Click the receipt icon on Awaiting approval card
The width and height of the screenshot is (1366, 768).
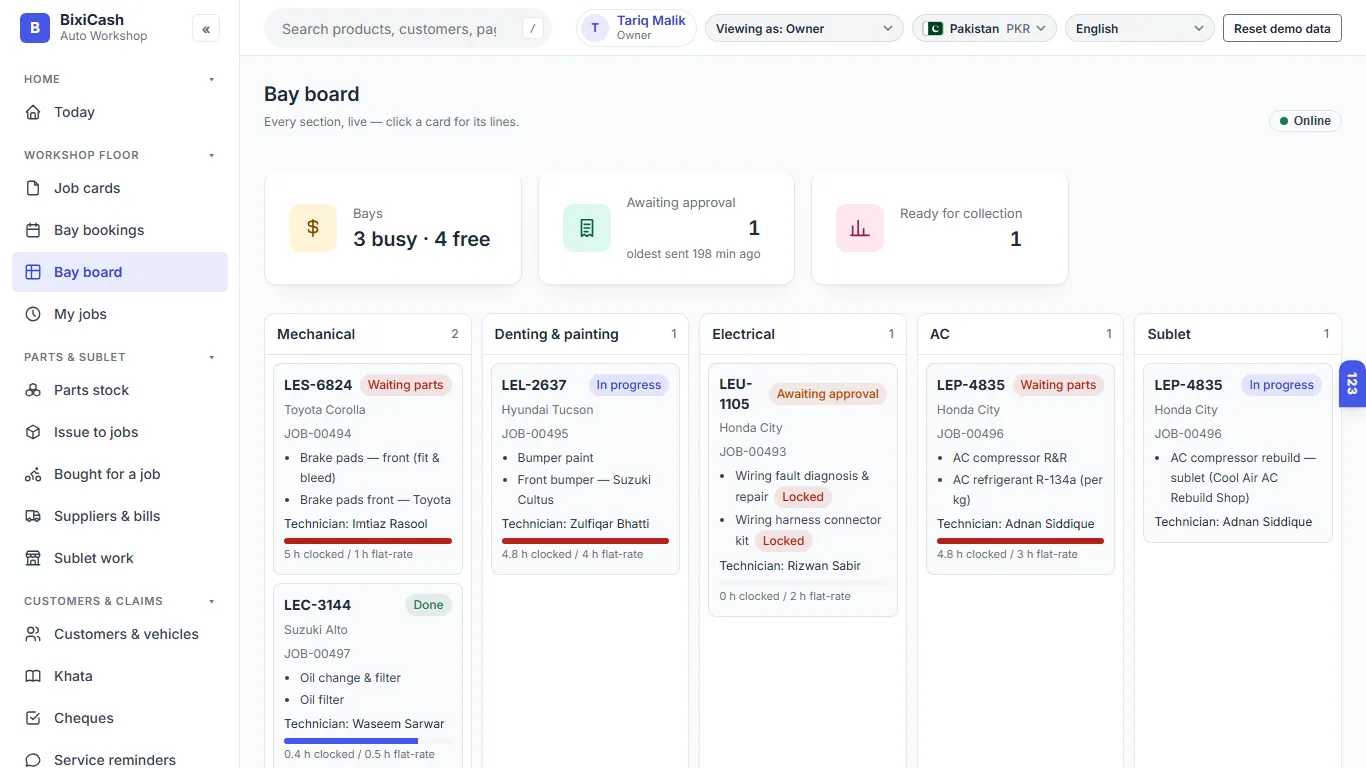(x=587, y=228)
